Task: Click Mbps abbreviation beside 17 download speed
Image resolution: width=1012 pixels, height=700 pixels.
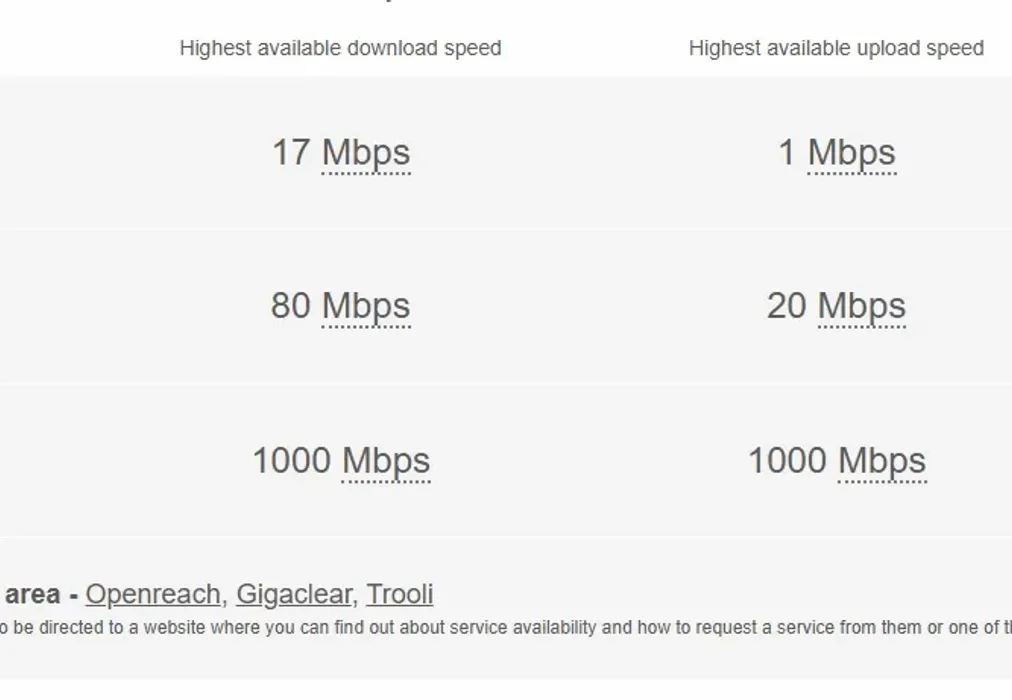Action: point(366,153)
